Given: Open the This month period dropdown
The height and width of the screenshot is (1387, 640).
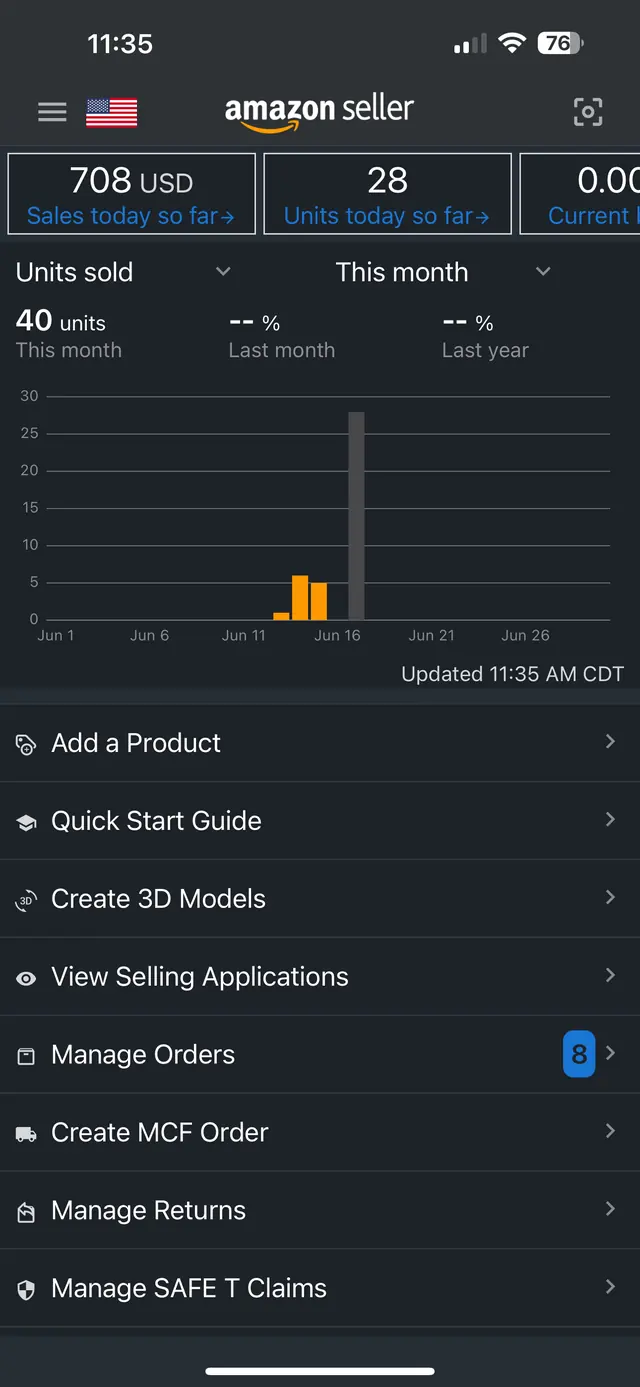Looking at the screenshot, I should point(444,272).
